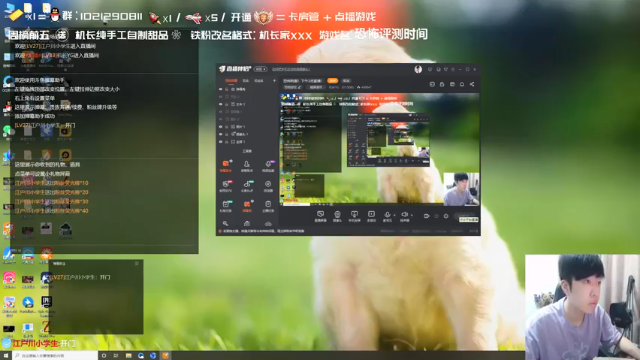Image resolution: width=640 pixels, height=360 pixels.
Task: Click leftmost icon in the preview header row
Action: 432,84
